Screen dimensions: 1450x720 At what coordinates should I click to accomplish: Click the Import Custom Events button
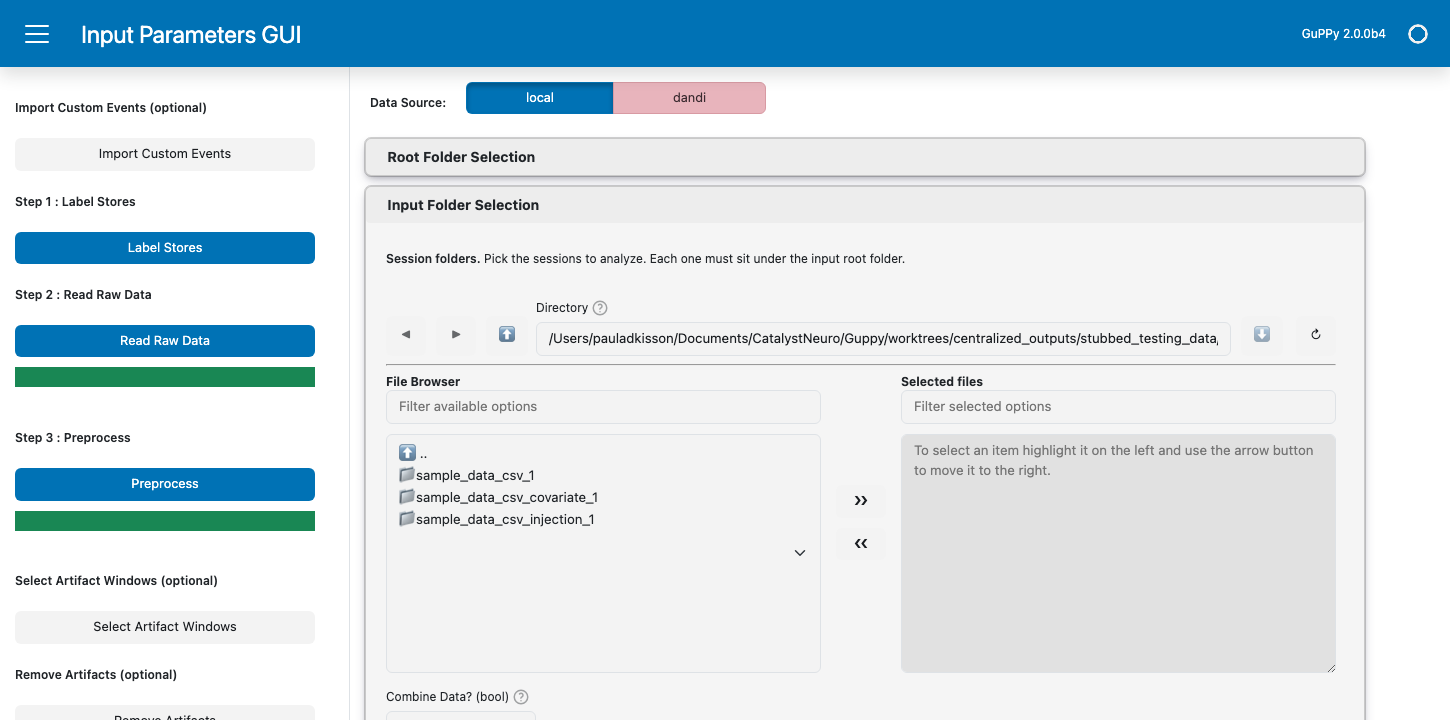pyautogui.click(x=165, y=154)
